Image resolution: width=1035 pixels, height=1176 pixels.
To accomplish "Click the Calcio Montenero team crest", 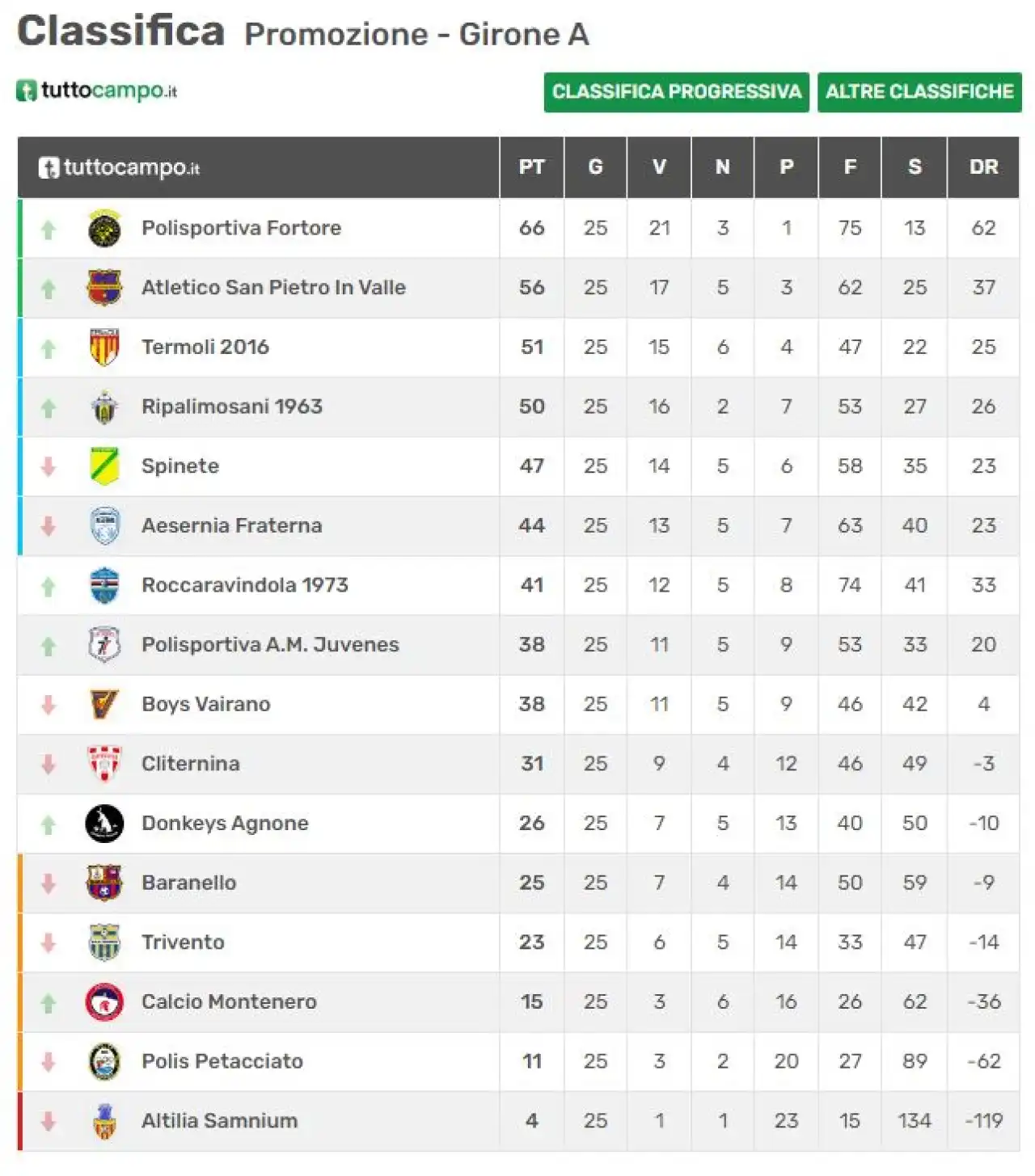I will pyautogui.click(x=104, y=1002).
